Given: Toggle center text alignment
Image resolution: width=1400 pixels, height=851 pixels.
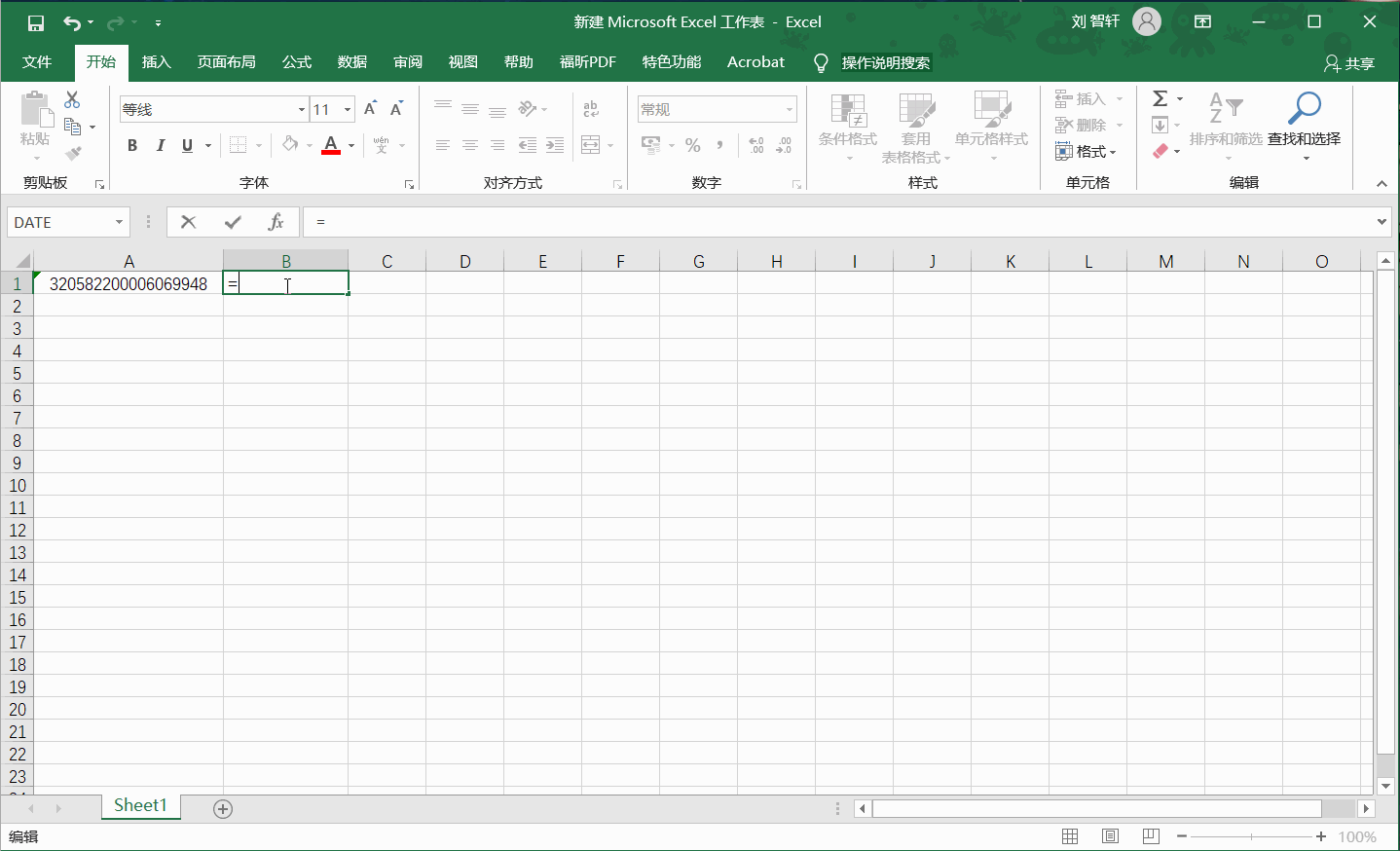Looking at the screenshot, I should click(x=470, y=145).
